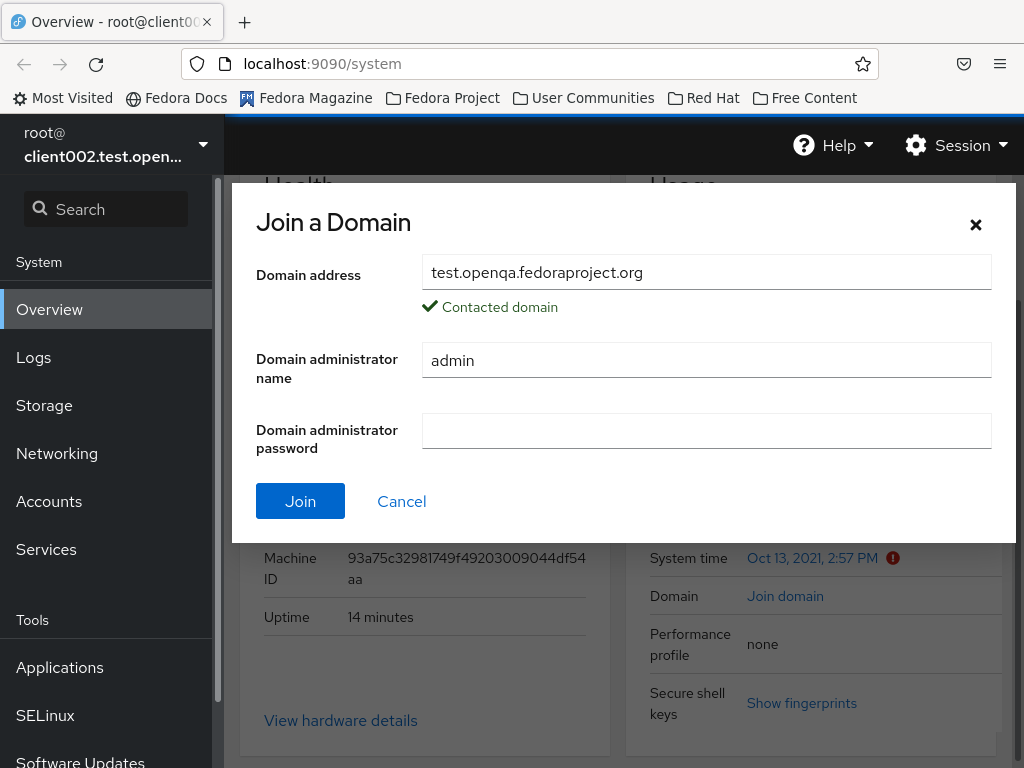Click the Help question mark icon

click(803, 145)
